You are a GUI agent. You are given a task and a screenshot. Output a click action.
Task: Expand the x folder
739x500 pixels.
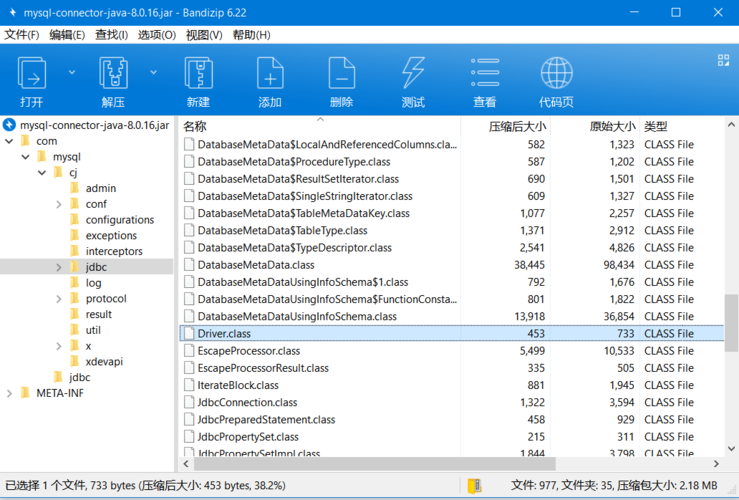58,346
